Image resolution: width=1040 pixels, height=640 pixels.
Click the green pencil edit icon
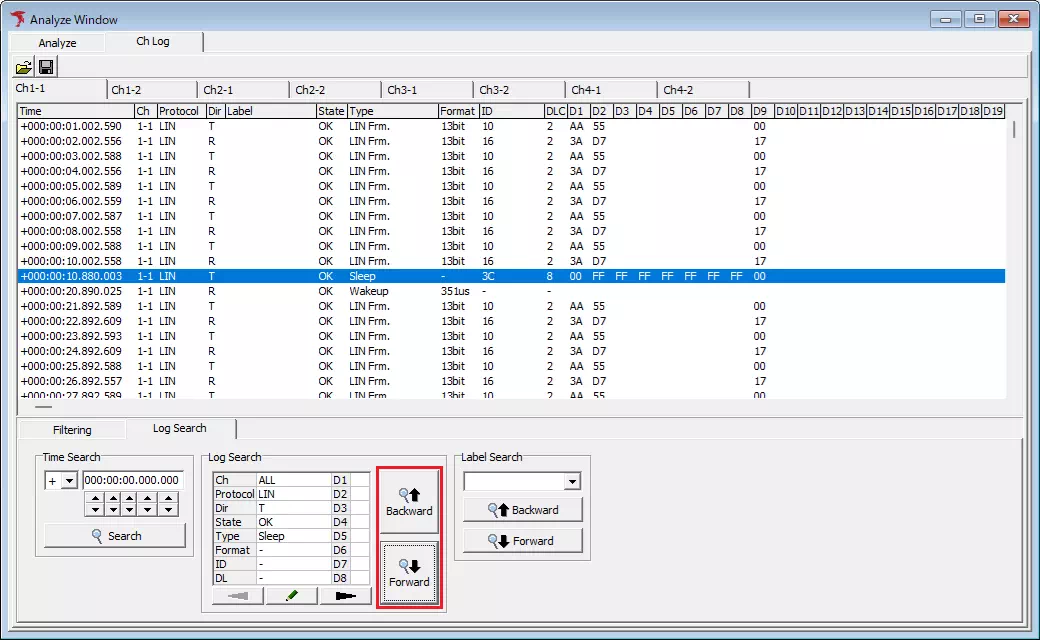point(292,596)
